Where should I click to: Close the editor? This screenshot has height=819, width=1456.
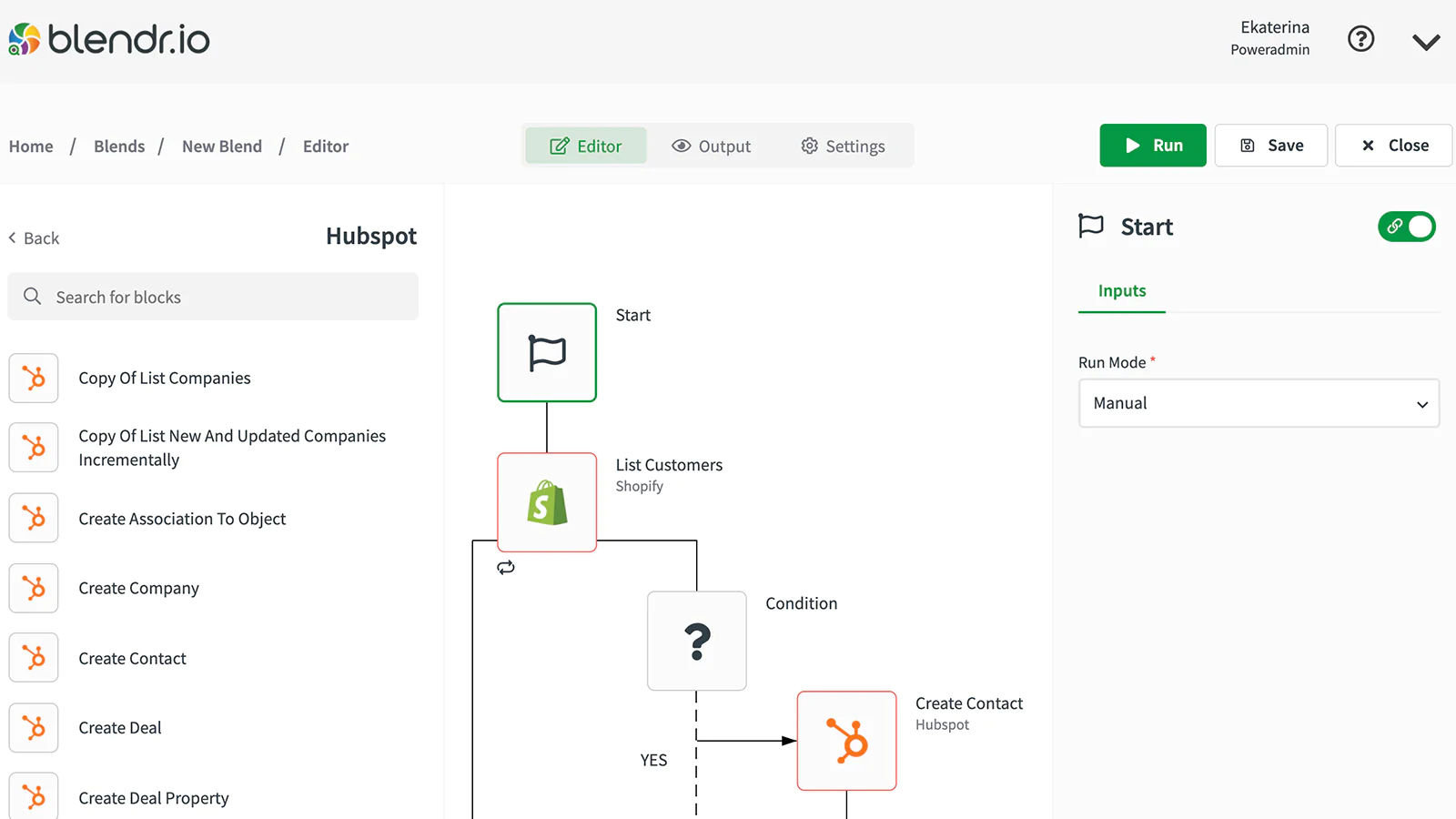click(1393, 146)
